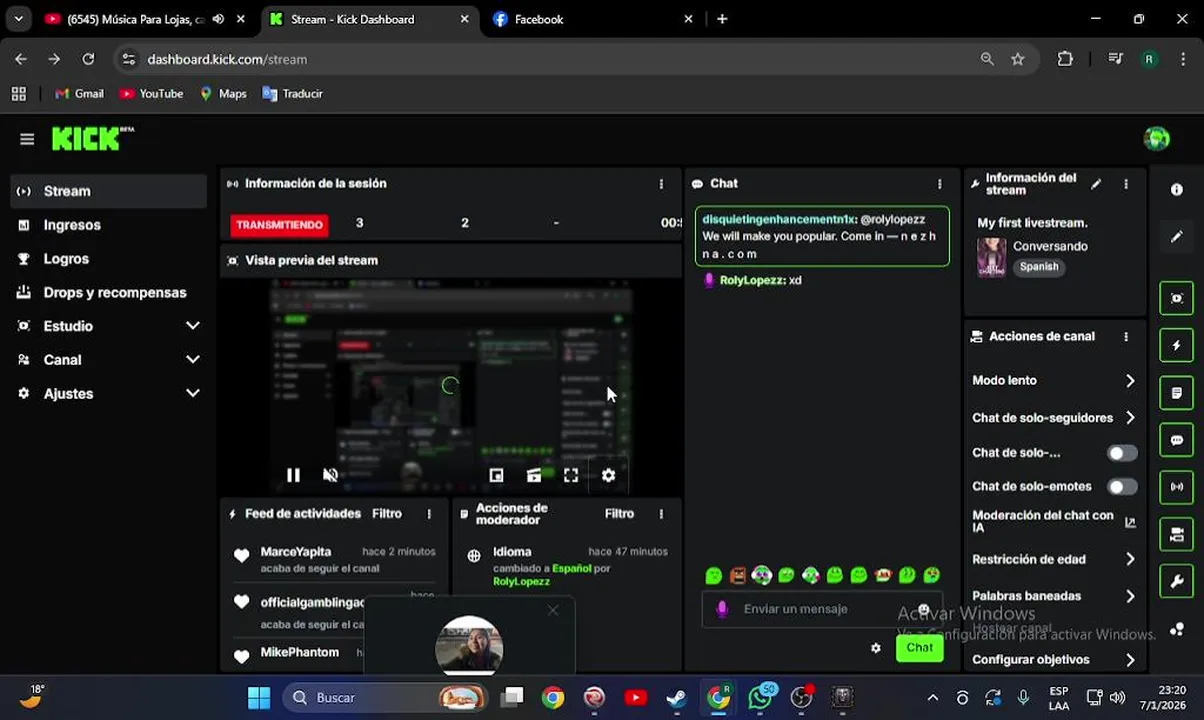Screen dimensions: 1204x720
Task: Switch preview to theater mode
Action: (534, 475)
